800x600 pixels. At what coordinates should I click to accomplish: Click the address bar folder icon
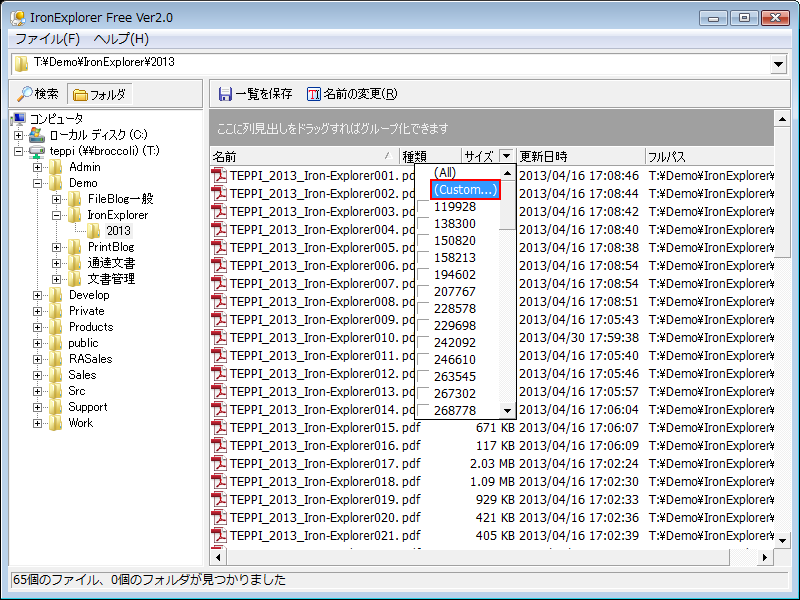point(21,64)
